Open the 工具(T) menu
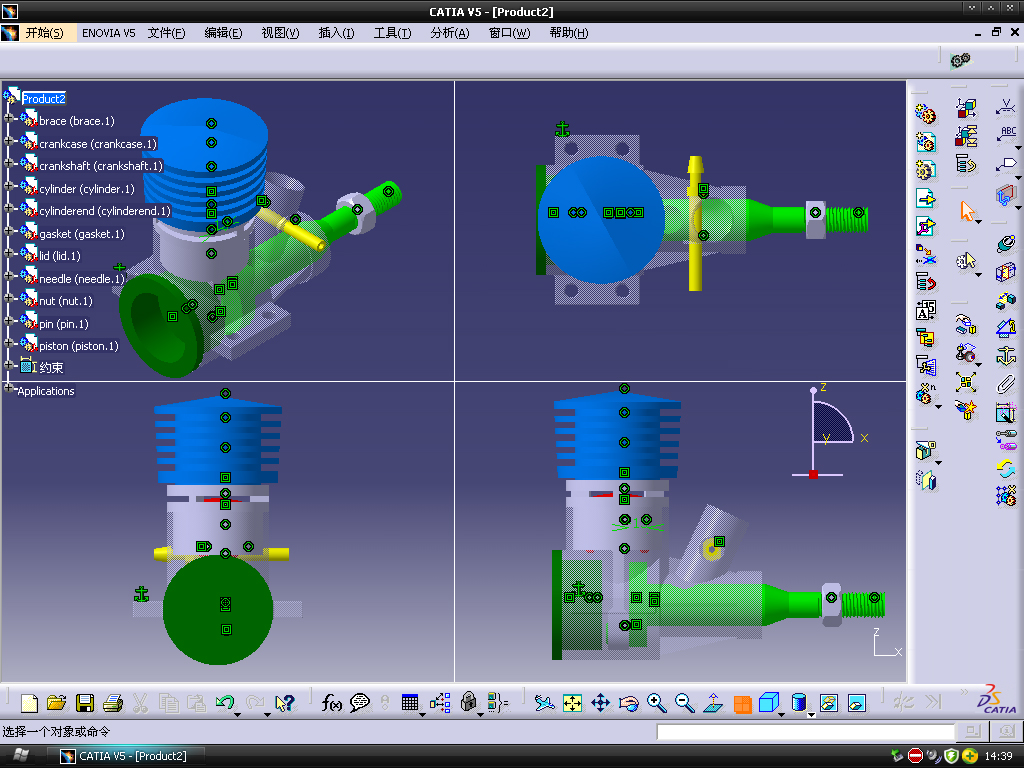 (392, 33)
